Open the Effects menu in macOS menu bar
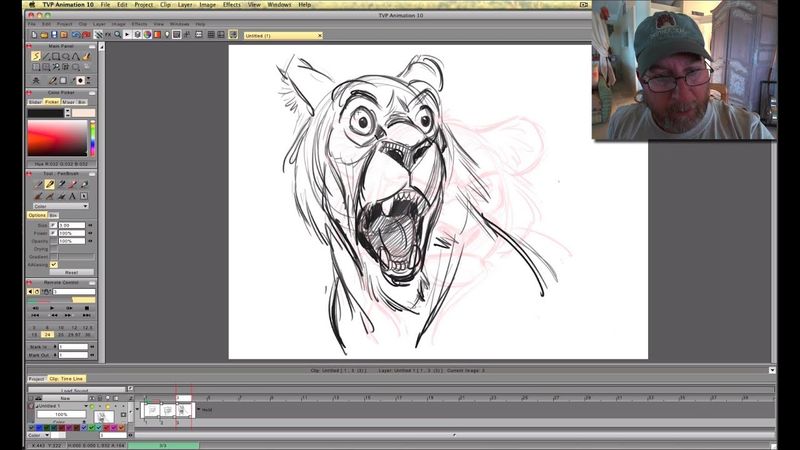 tap(232, 5)
